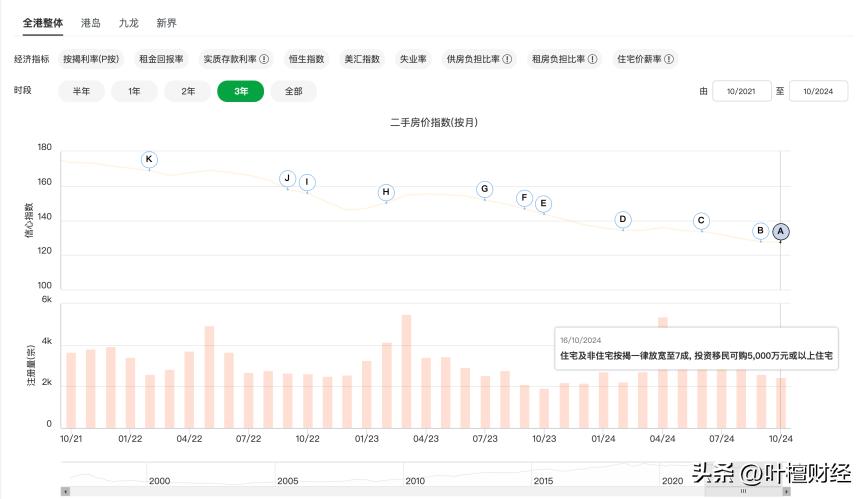Switch to the 九龙 tab
The height and width of the screenshot is (499, 866).
[x=128, y=21]
